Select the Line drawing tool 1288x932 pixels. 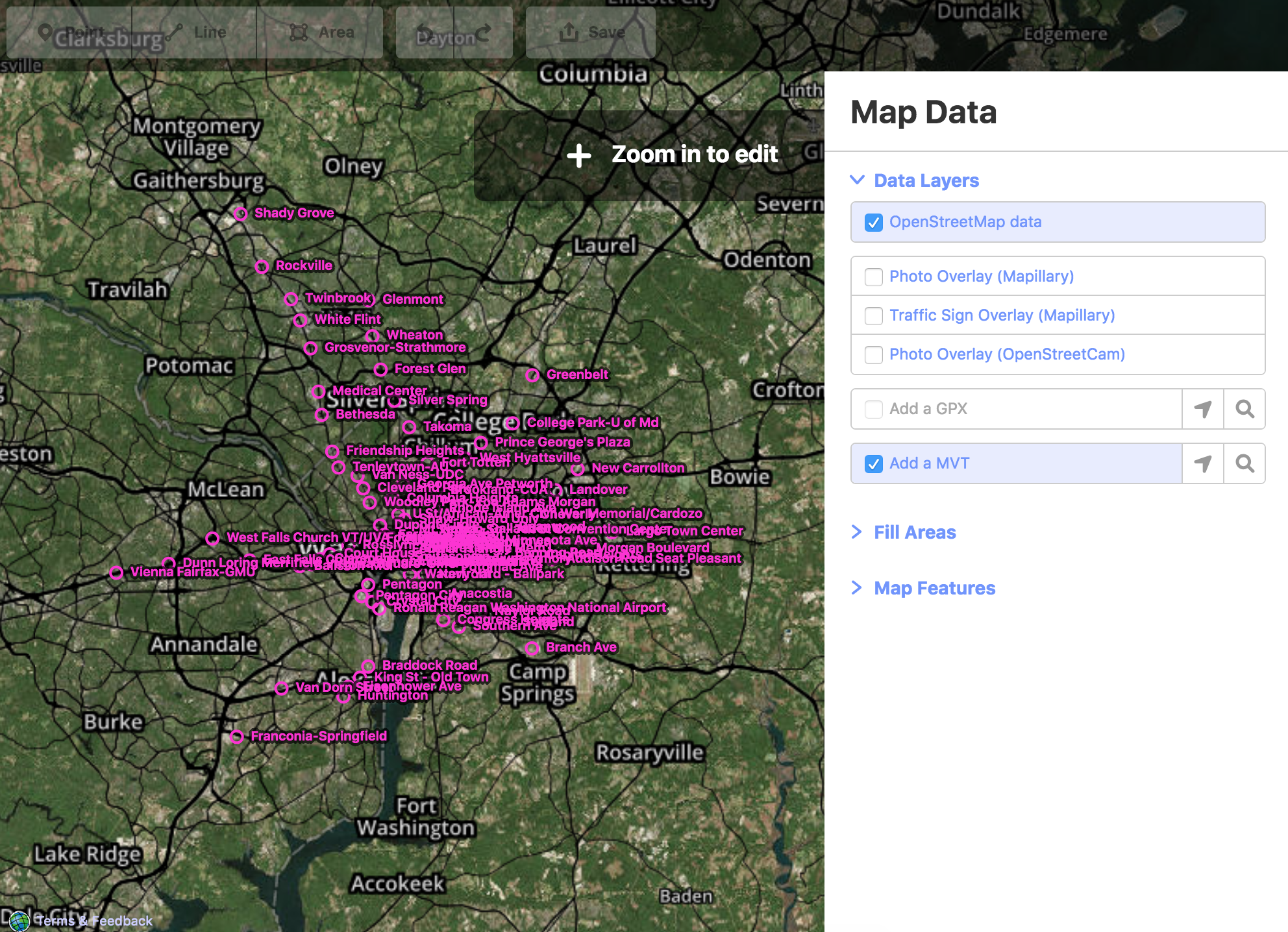coord(194,32)
